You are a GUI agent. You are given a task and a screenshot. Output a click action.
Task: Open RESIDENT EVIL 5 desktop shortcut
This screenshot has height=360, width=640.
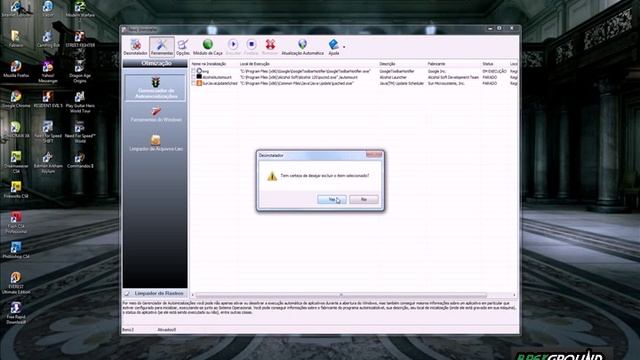click(x=48, y=100)
